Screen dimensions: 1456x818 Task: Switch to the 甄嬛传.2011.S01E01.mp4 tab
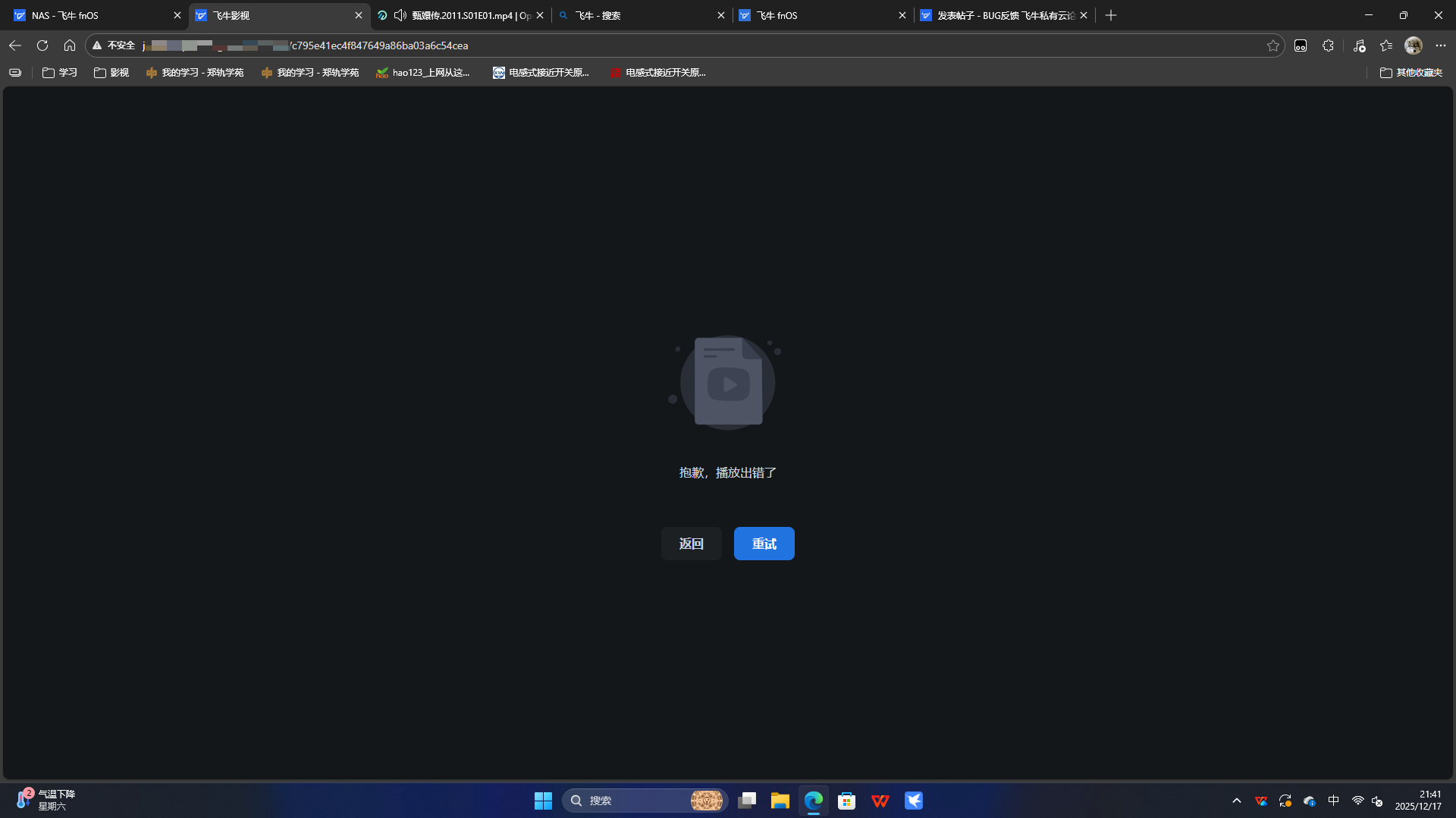coord(460,15)
